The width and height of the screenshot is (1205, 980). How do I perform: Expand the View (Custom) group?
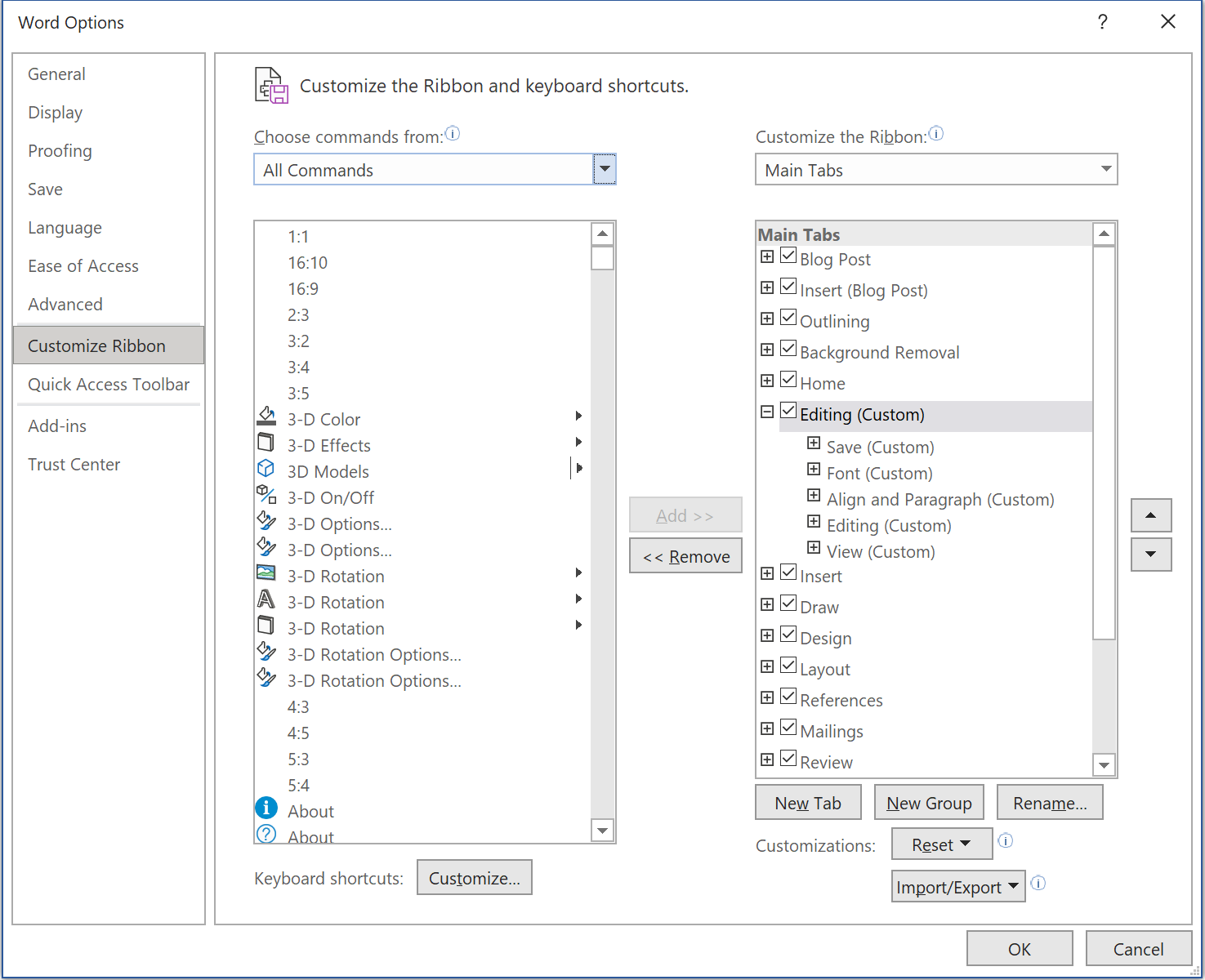[x=814, y=548]
